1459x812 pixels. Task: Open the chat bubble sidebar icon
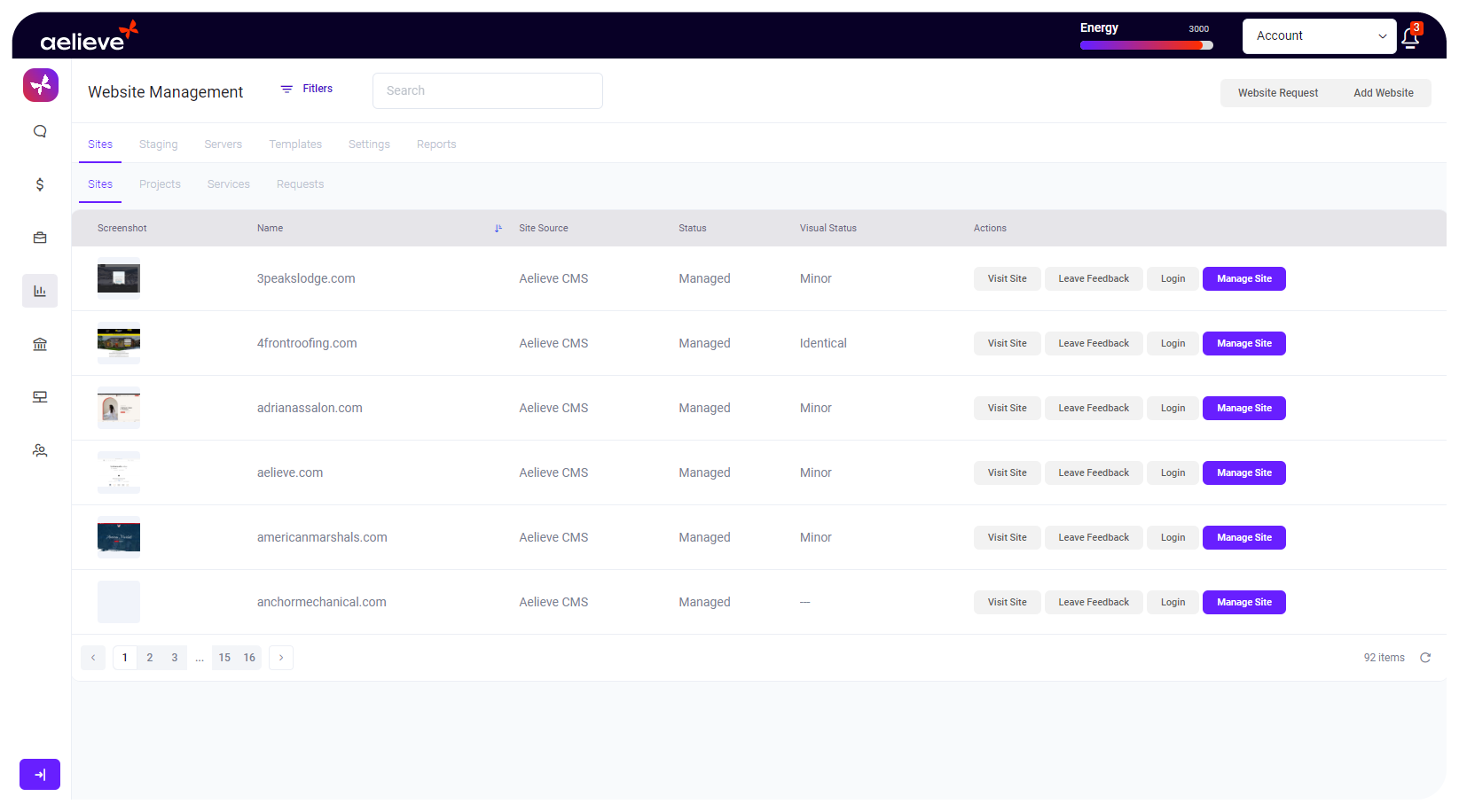(40, 131)
